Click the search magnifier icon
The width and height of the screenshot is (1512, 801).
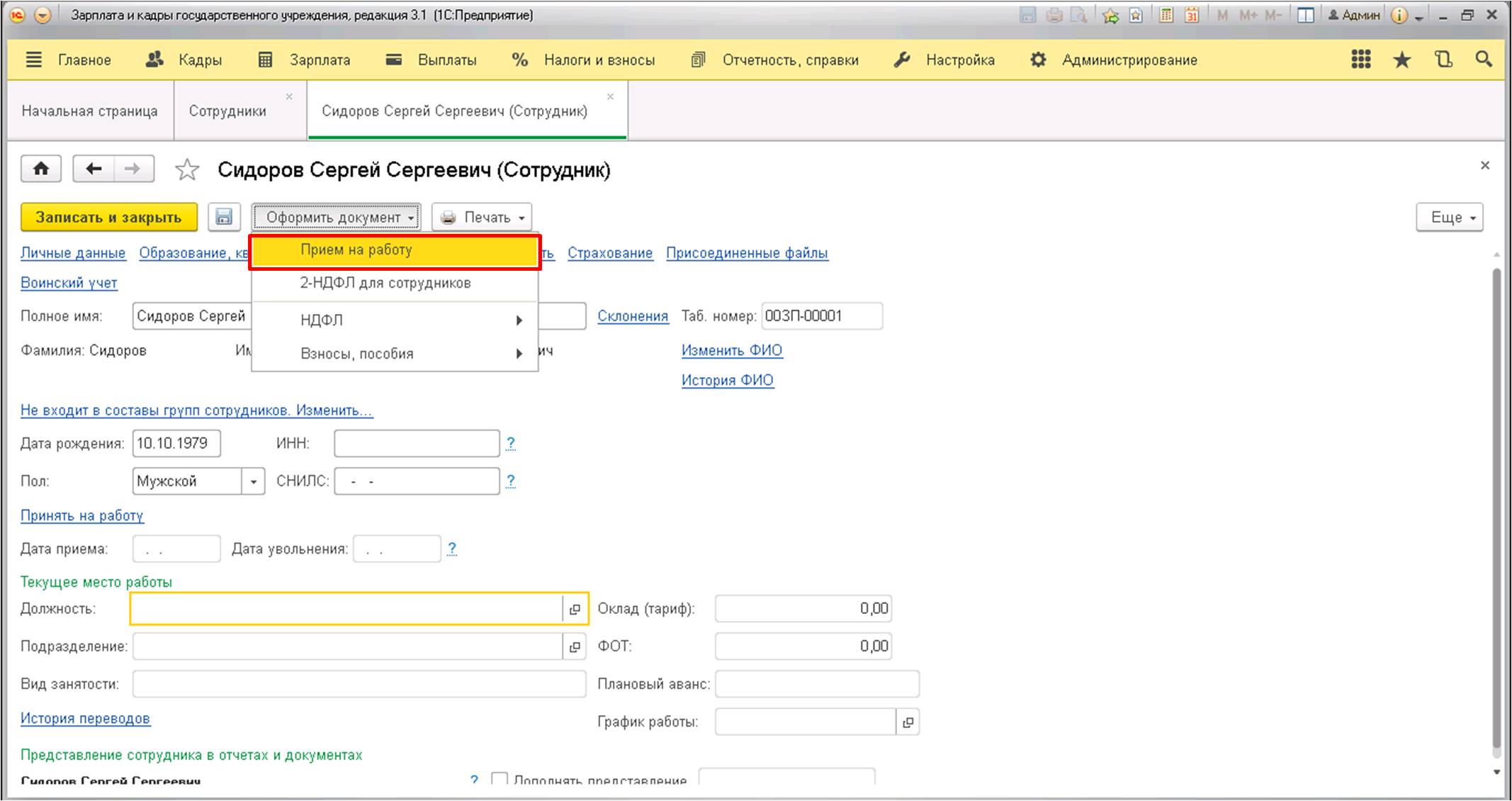1483,60
